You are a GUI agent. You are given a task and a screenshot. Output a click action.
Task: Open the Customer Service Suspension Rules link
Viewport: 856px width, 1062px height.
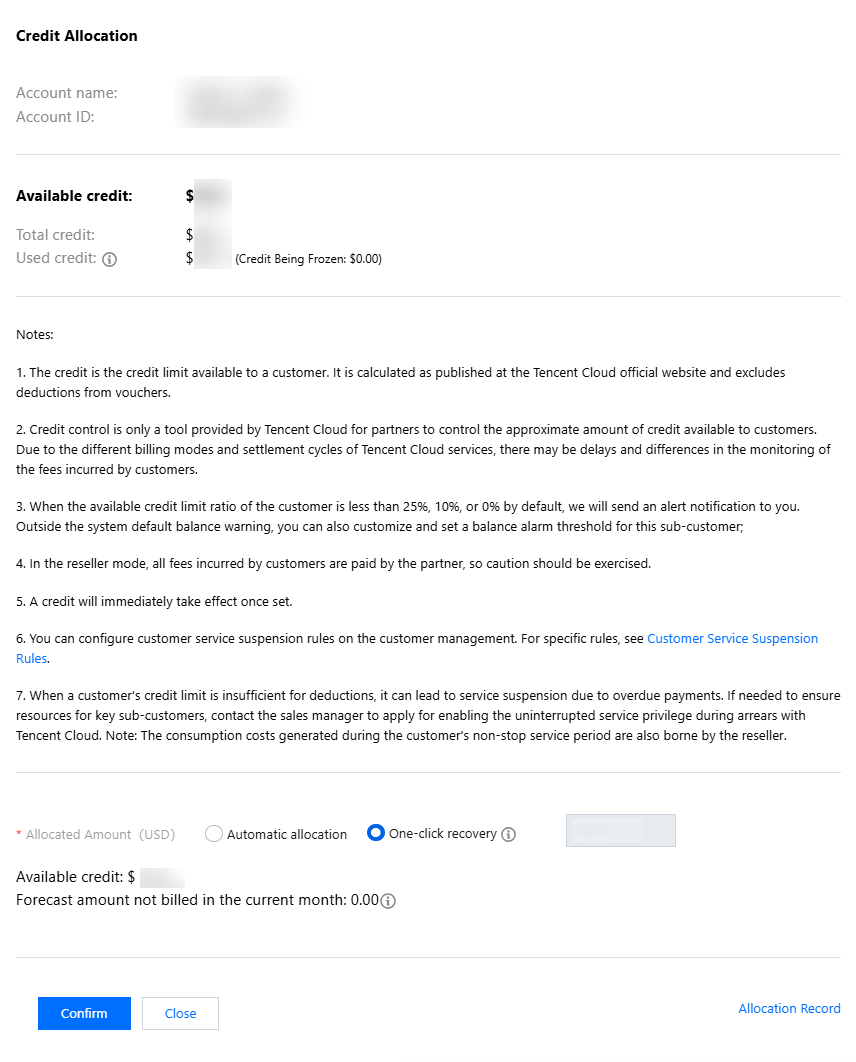tap(732, 638)
